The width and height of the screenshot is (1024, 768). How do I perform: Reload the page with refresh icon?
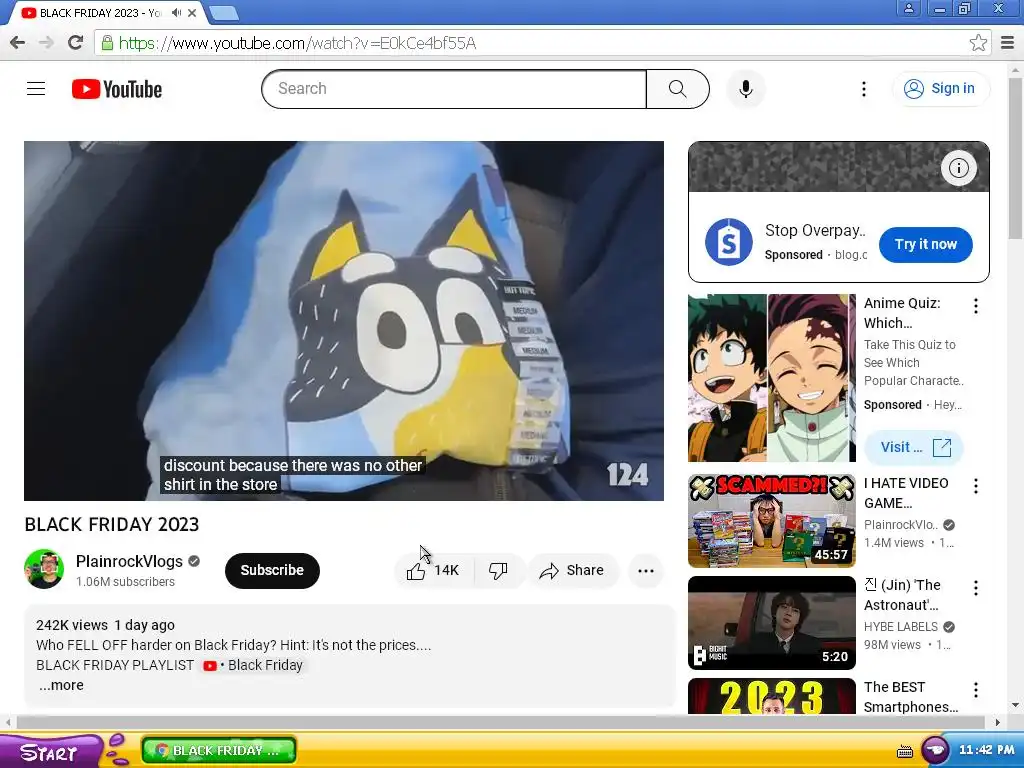pos(75,43)
